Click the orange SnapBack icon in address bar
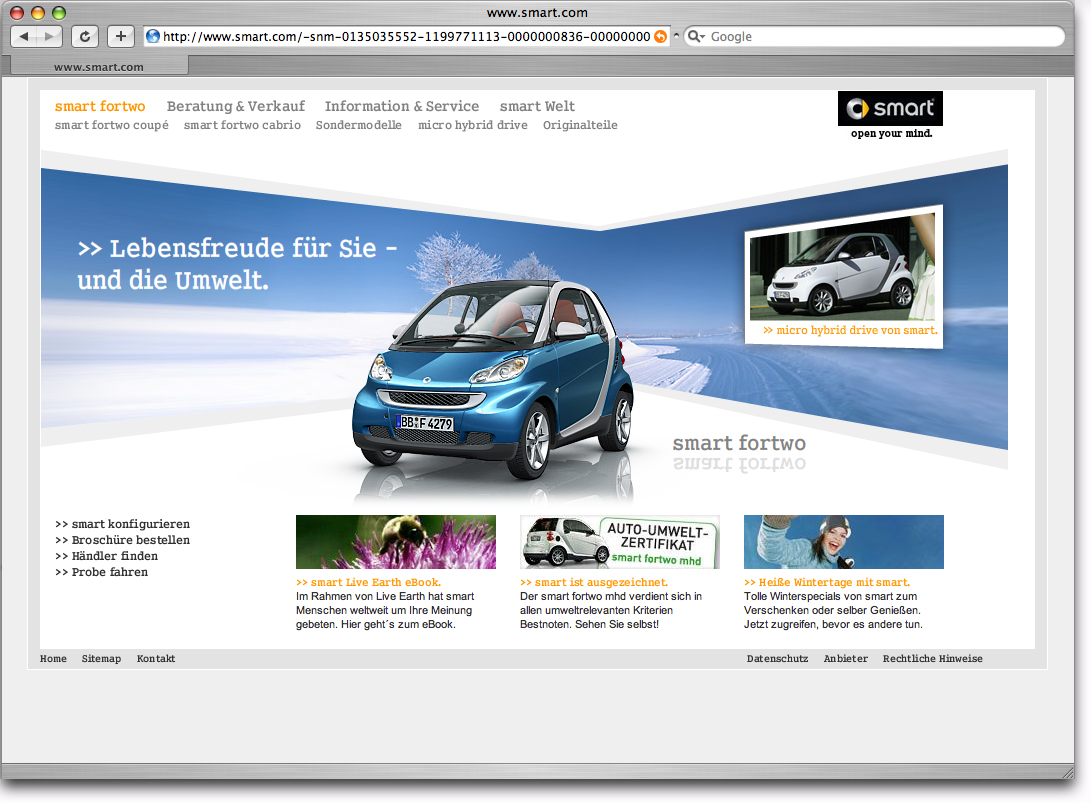 pos(660,37)
